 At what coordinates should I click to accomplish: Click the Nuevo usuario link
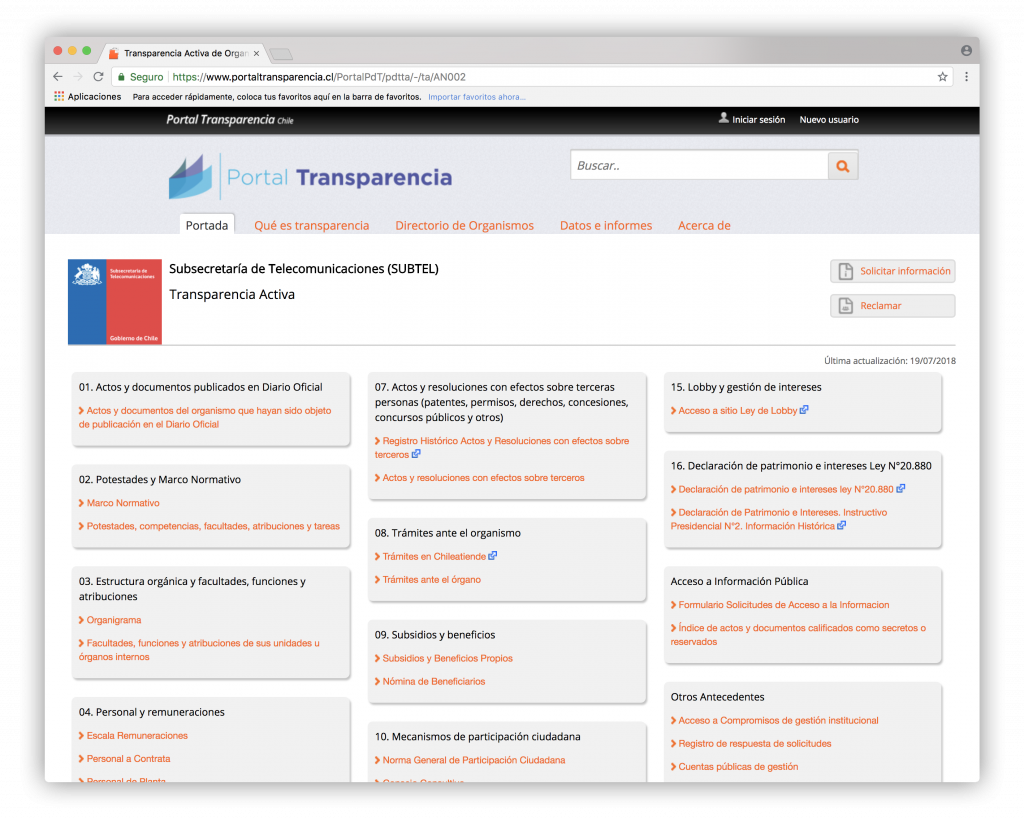pyautogui.click(x=829, y=120)
